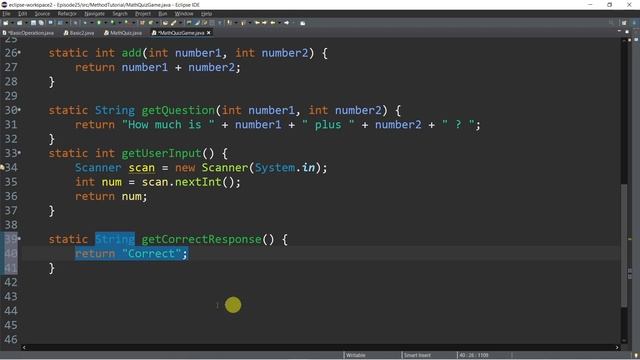Open the Project menu
This screenshot has height=360, width=640.
(143, 13)
